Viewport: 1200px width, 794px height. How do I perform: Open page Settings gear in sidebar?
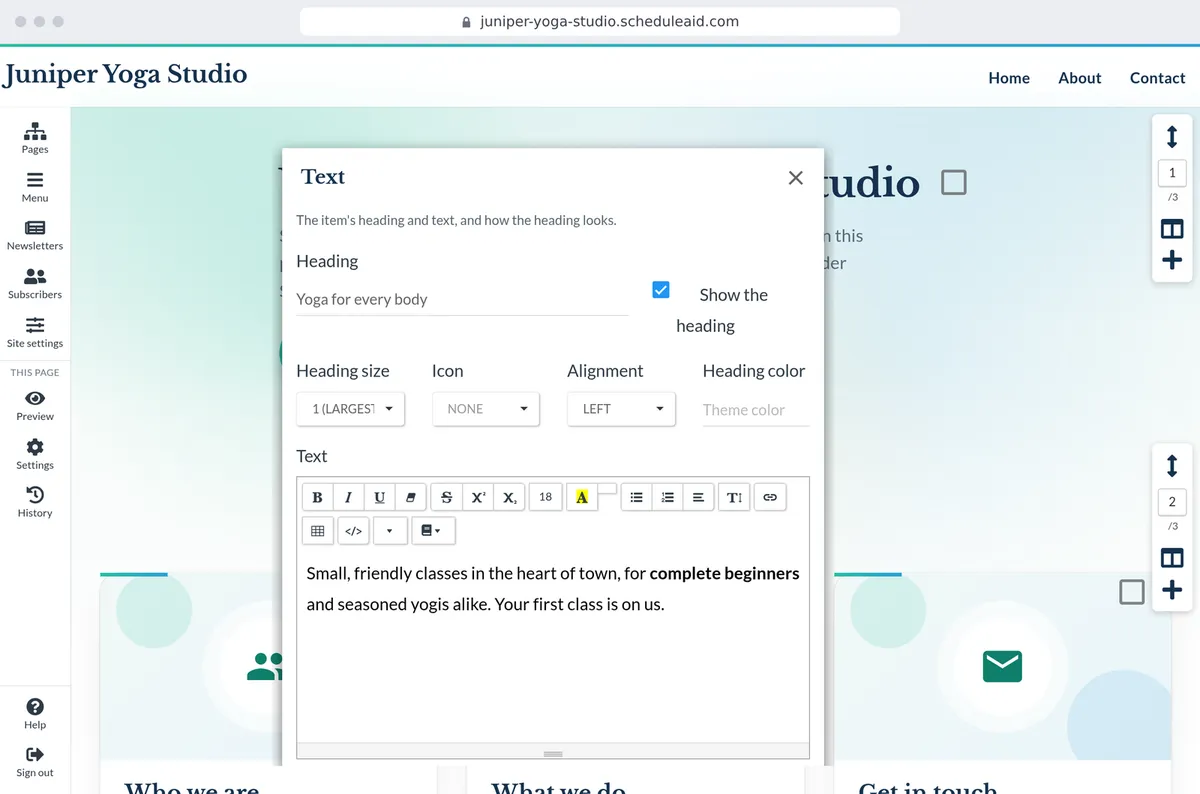click(35, 454)
